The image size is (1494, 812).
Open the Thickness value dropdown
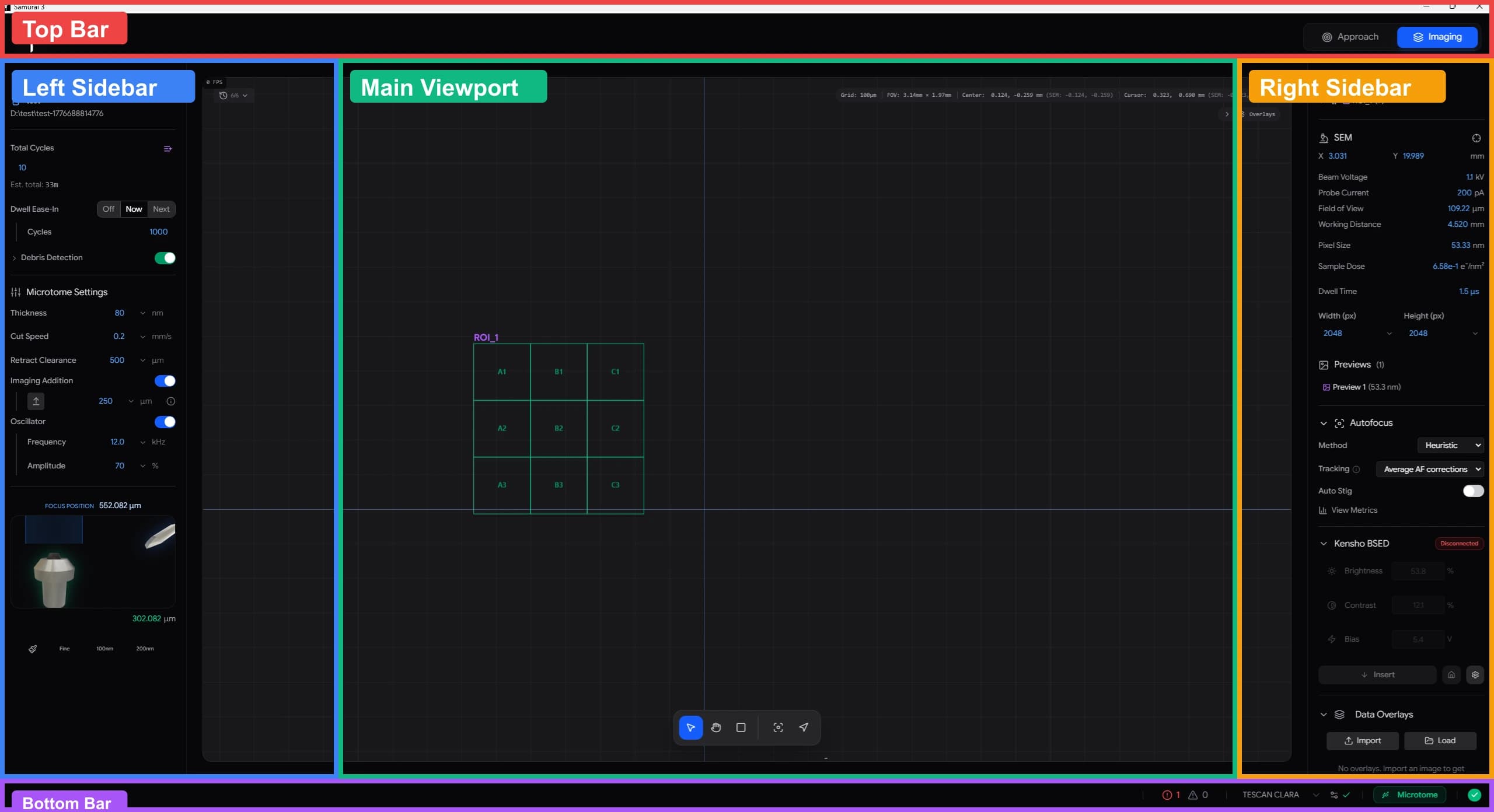click(x=142, y=313)
